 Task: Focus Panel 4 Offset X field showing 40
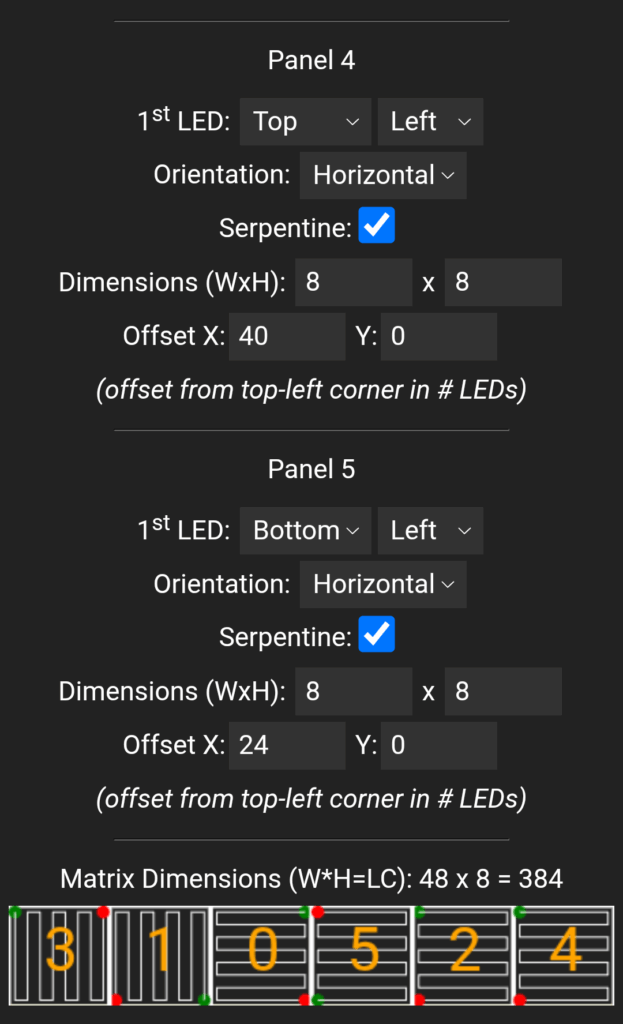click(287, 336)
